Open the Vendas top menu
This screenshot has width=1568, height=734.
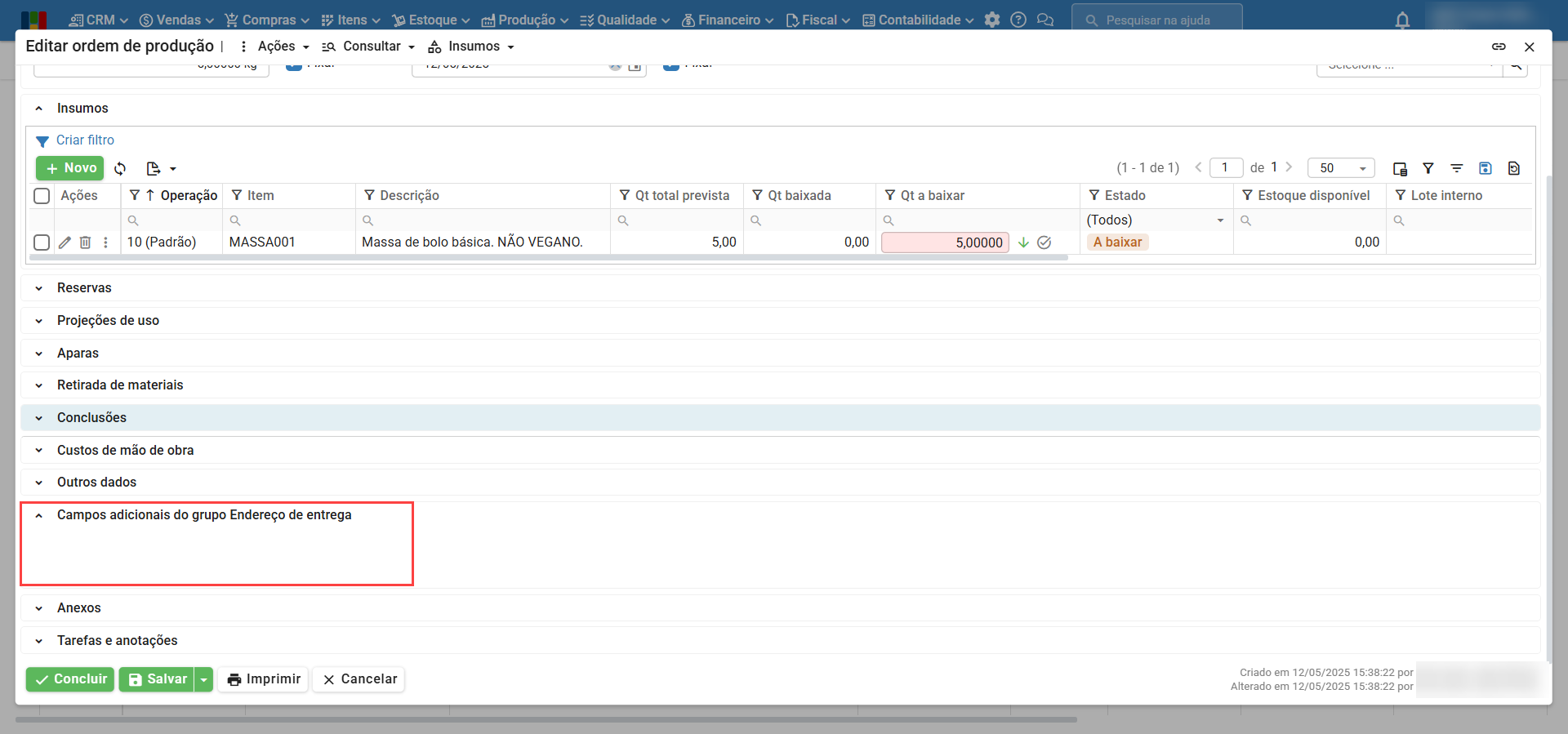point(176,20)
